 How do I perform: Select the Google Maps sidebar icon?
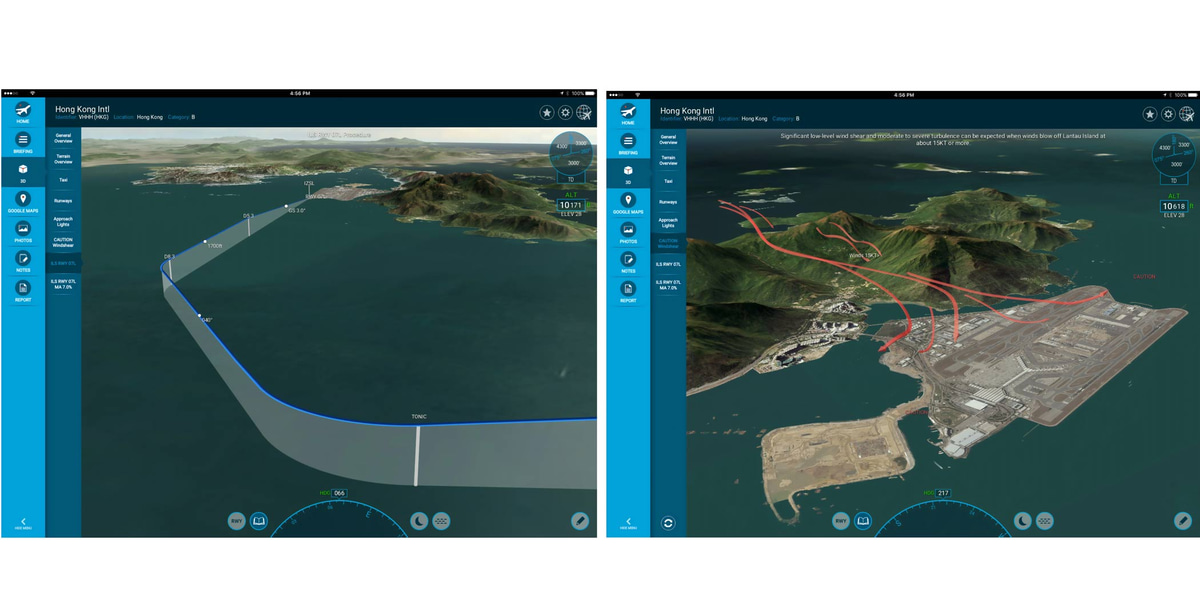[23, 199]
